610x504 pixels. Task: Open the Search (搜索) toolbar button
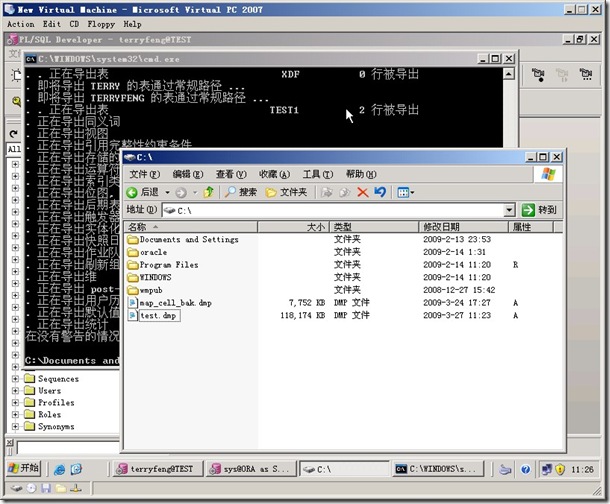pos(240,192)
